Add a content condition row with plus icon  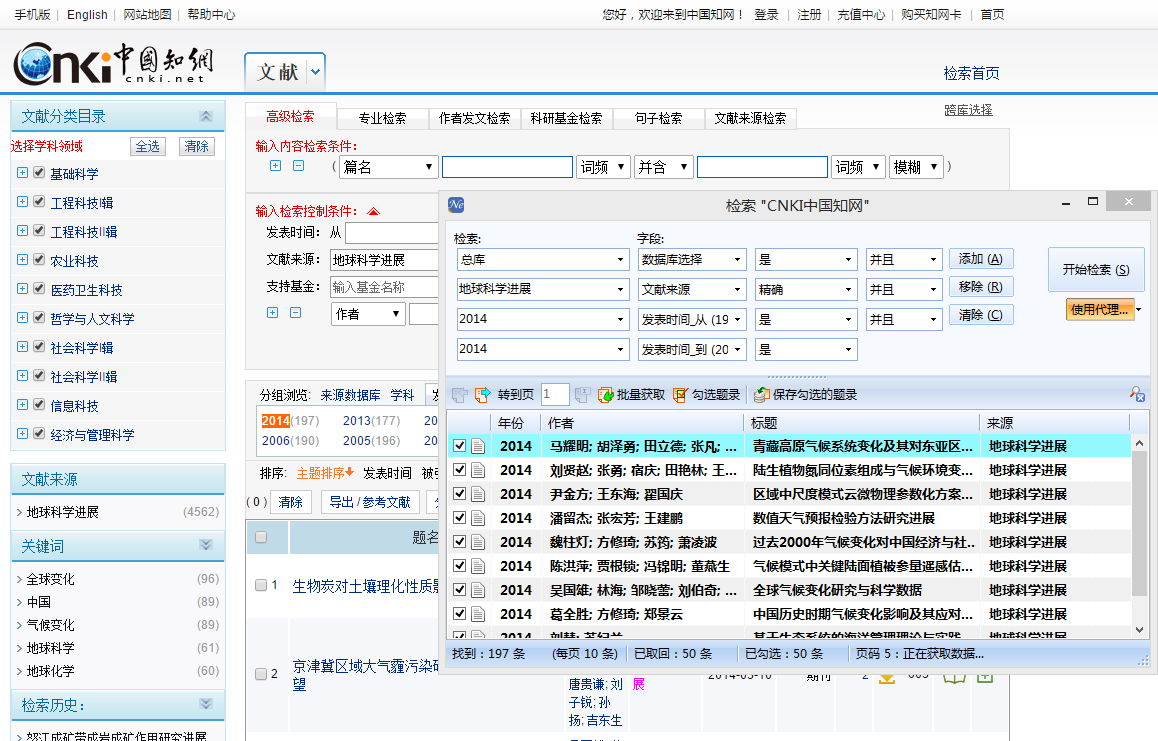coord(275,165)
